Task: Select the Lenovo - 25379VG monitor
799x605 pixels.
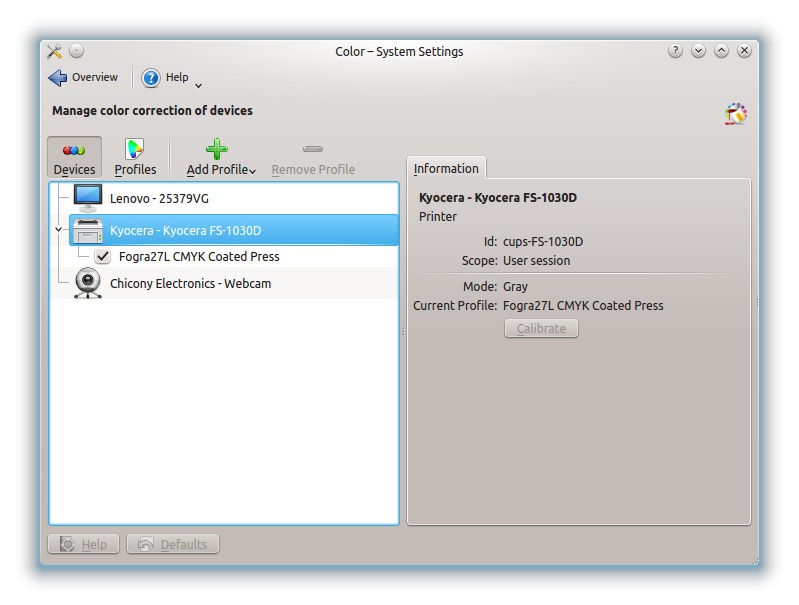Action: [x=224, y=198]
